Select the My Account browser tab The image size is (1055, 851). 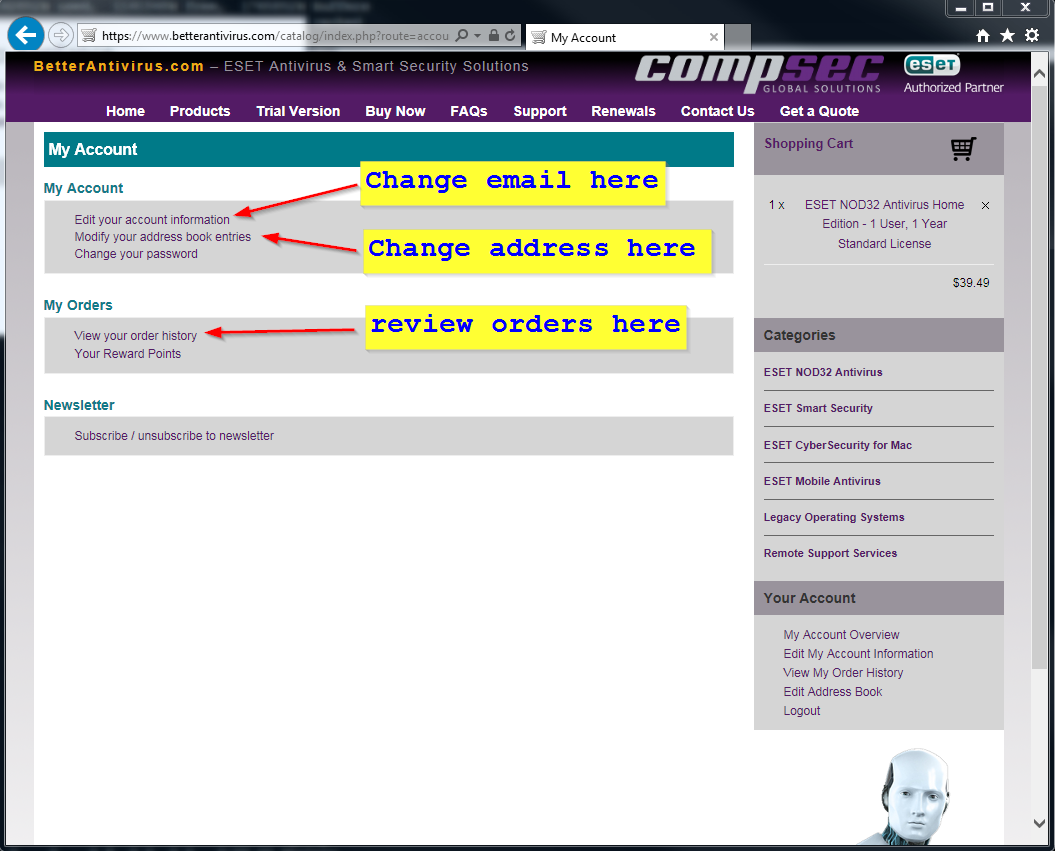(624, 38)
